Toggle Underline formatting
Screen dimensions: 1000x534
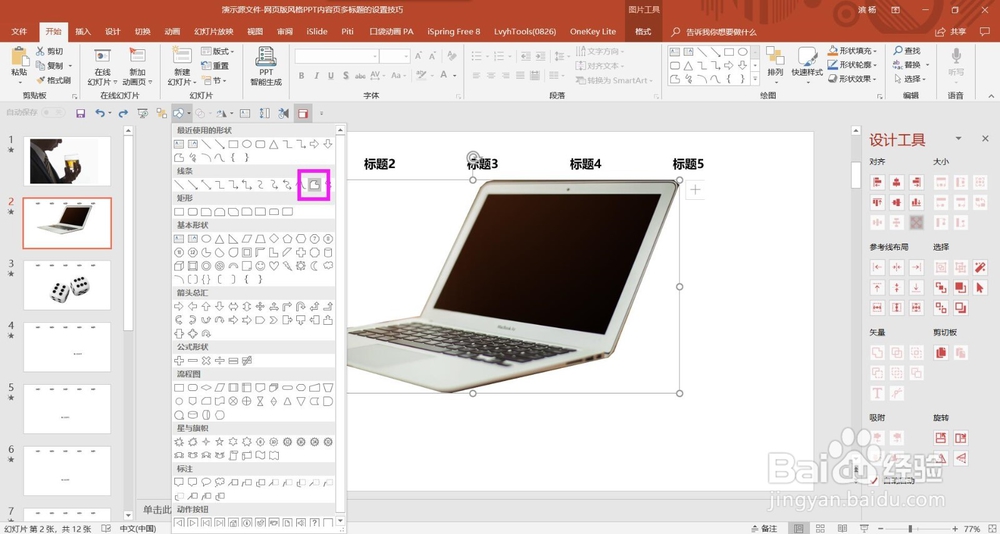331,75
